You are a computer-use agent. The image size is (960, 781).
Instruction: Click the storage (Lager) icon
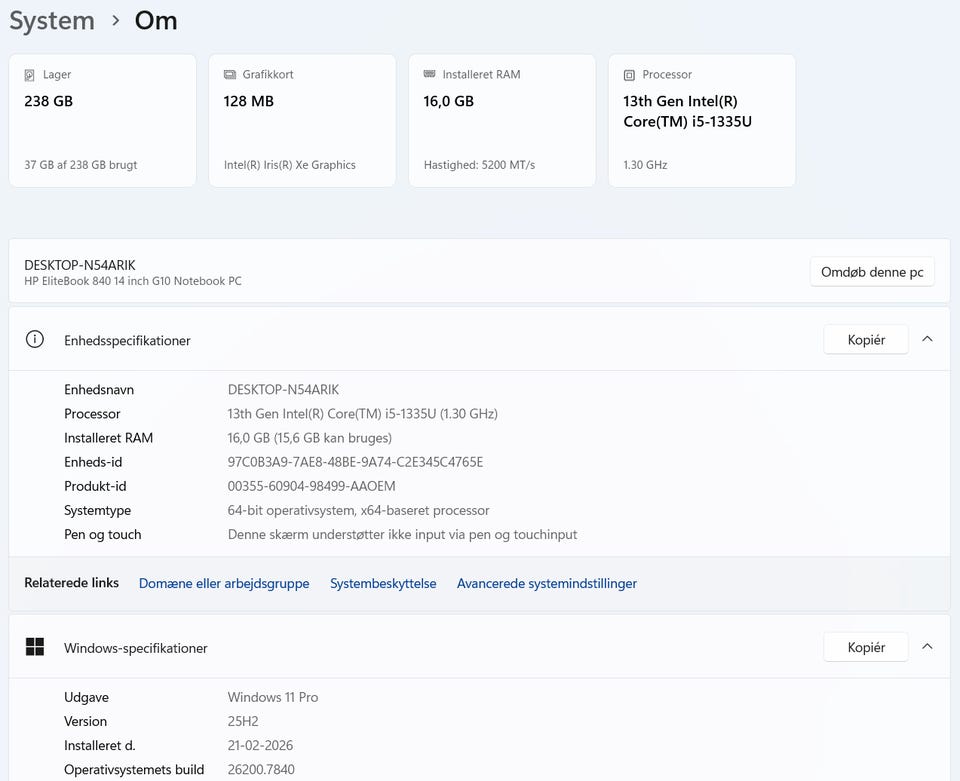click(30, 75)
